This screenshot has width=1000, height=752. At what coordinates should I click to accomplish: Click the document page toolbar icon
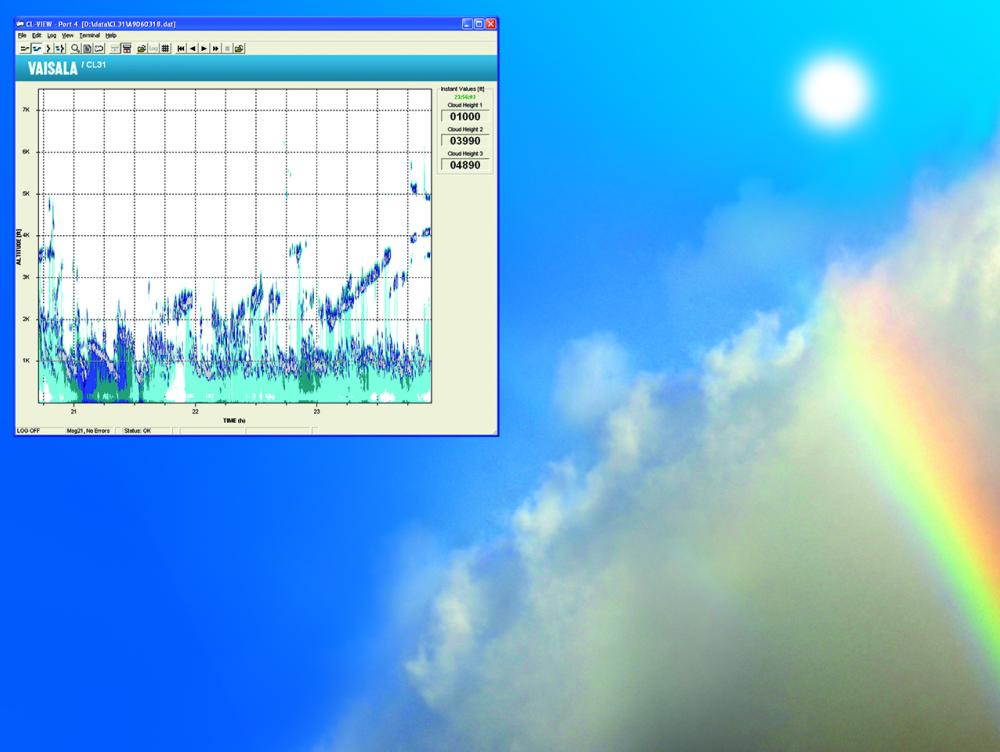point(87,48)
